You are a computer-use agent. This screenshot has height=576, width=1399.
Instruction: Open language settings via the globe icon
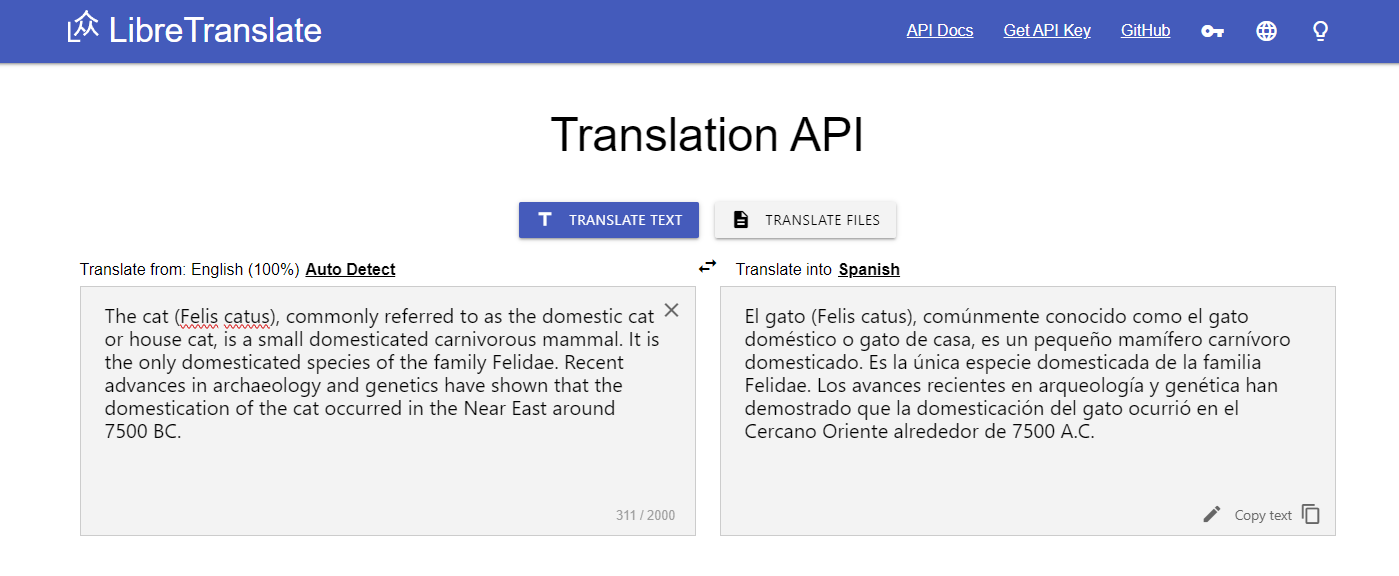(1266, 30)
